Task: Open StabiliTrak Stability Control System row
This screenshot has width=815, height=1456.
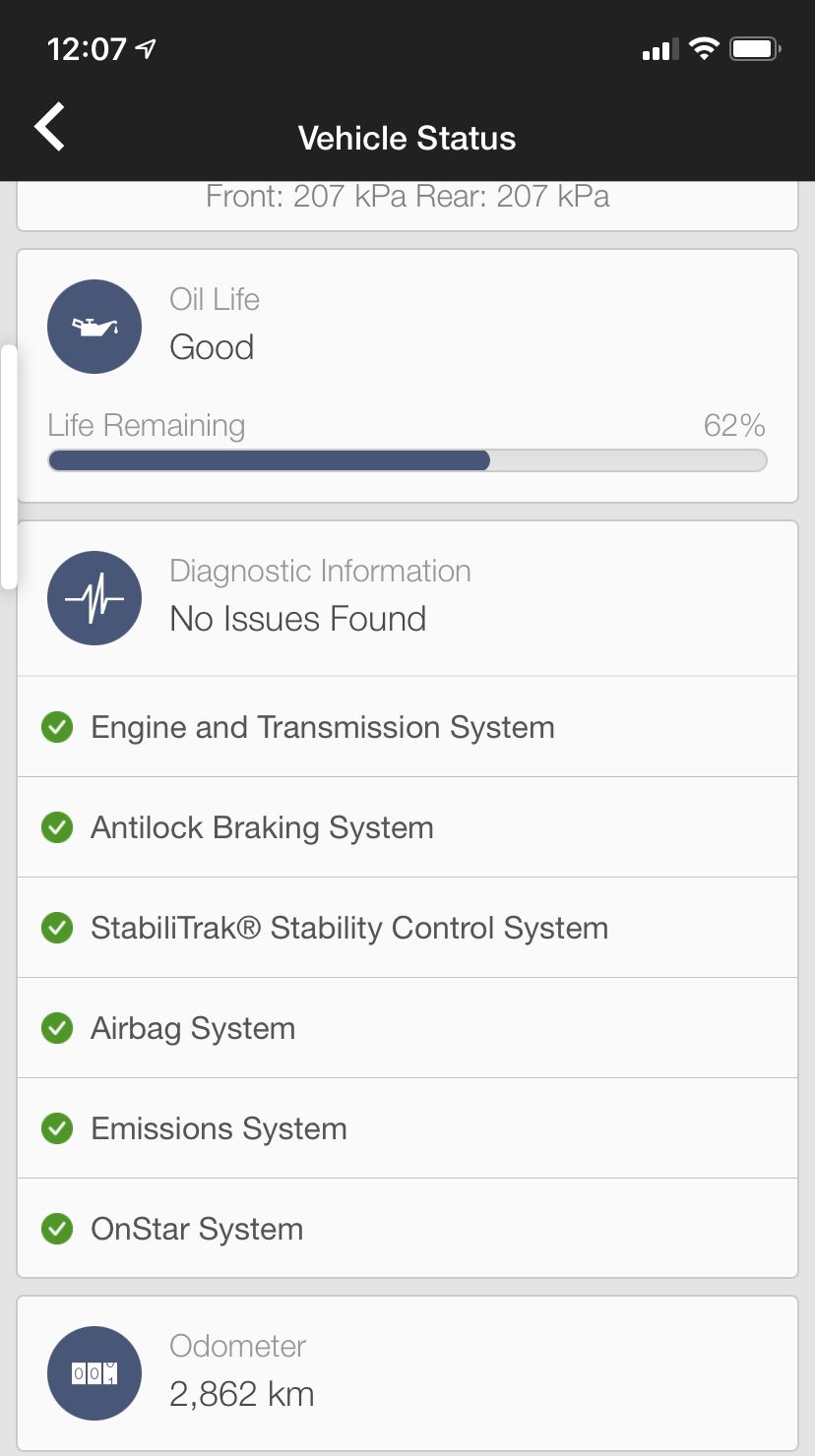Action: (407, 928)
